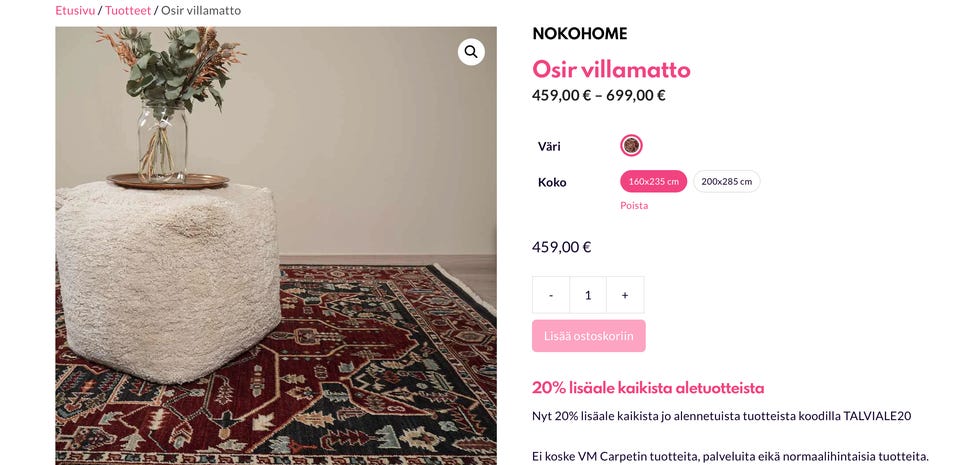Click Poista to clear the selection

click(633, 206)
